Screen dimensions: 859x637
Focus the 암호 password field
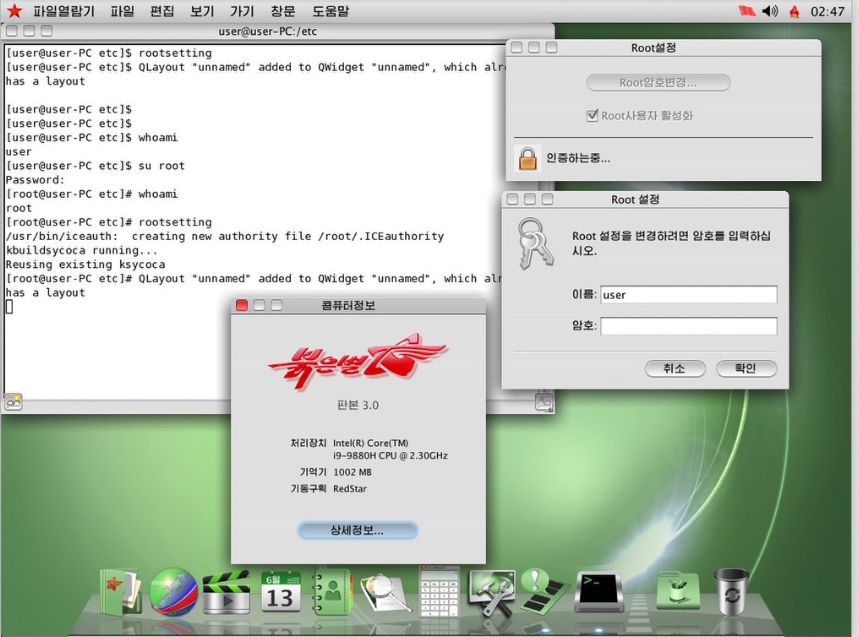(689, 326)
